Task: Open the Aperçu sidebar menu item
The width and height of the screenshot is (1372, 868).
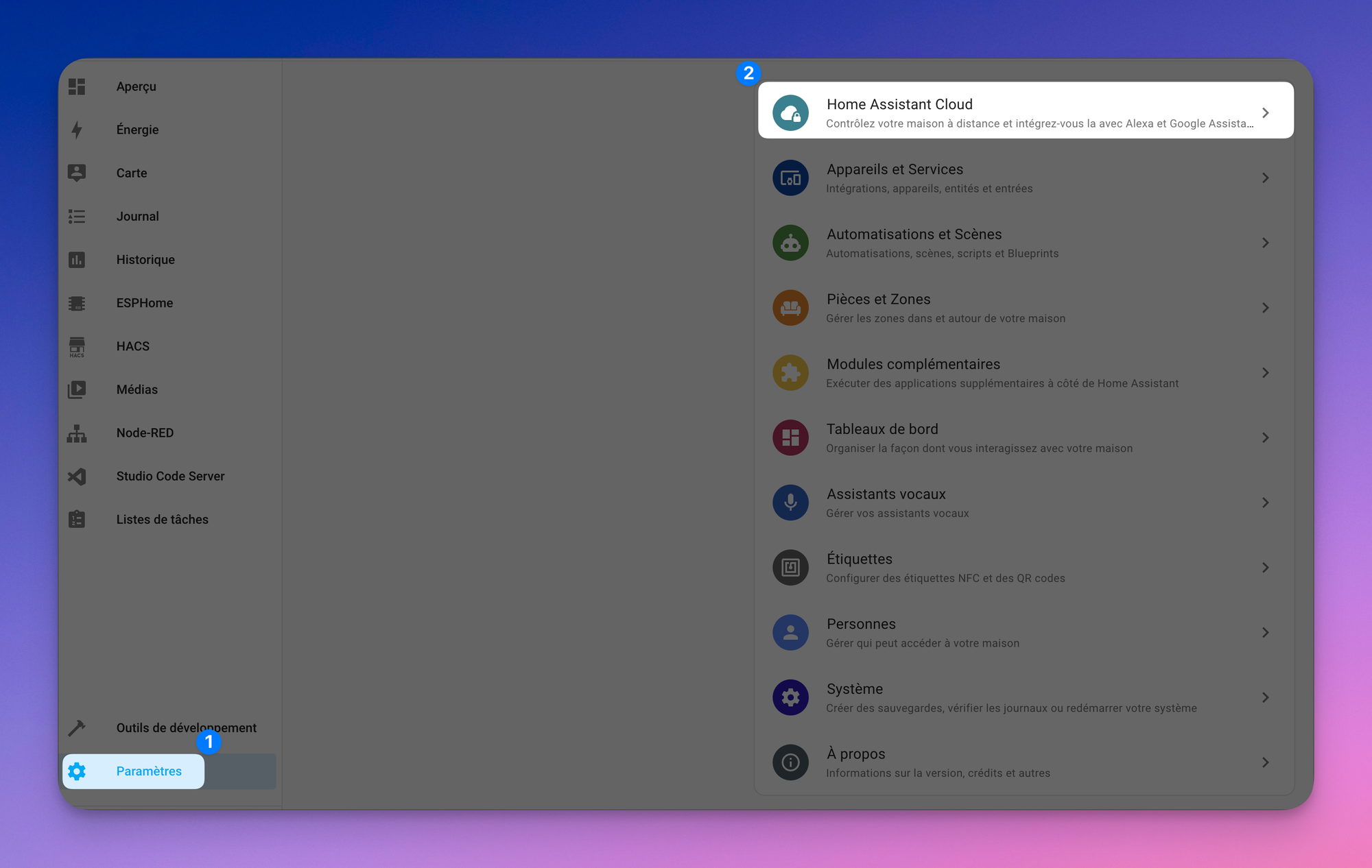Action: (136, 86)
